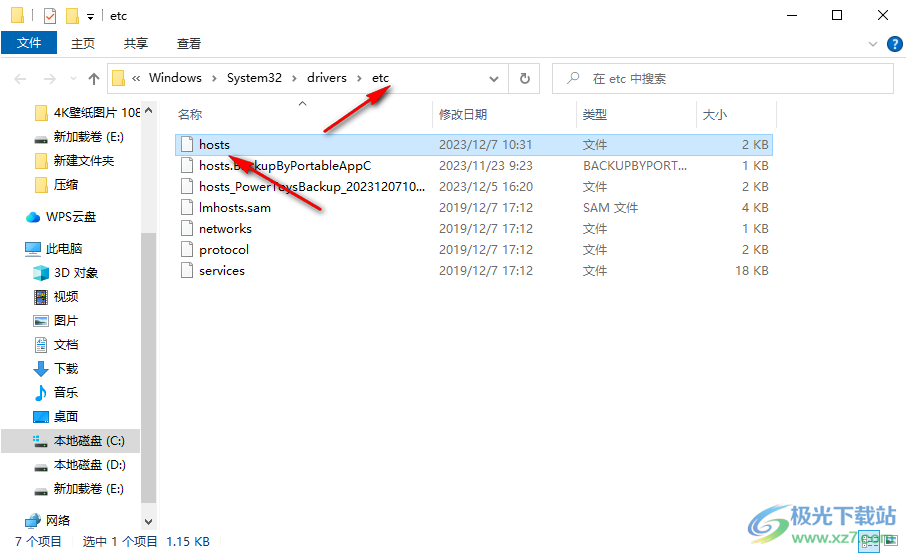Select the networks file icon
This screenshot has height=554, width=907.
point(186,228)
